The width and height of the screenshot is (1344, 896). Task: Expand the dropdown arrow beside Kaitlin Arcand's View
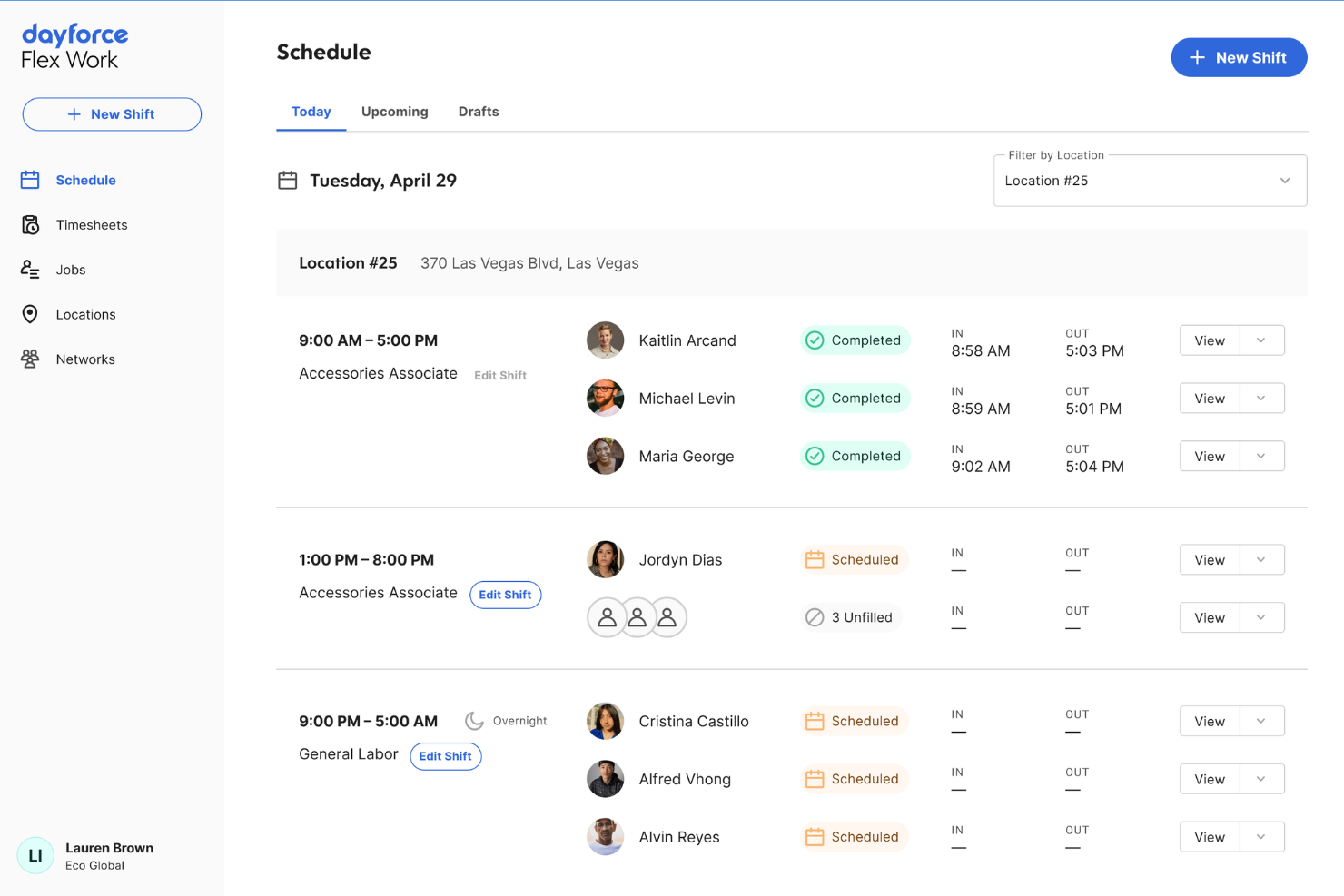coord(1261,340)
